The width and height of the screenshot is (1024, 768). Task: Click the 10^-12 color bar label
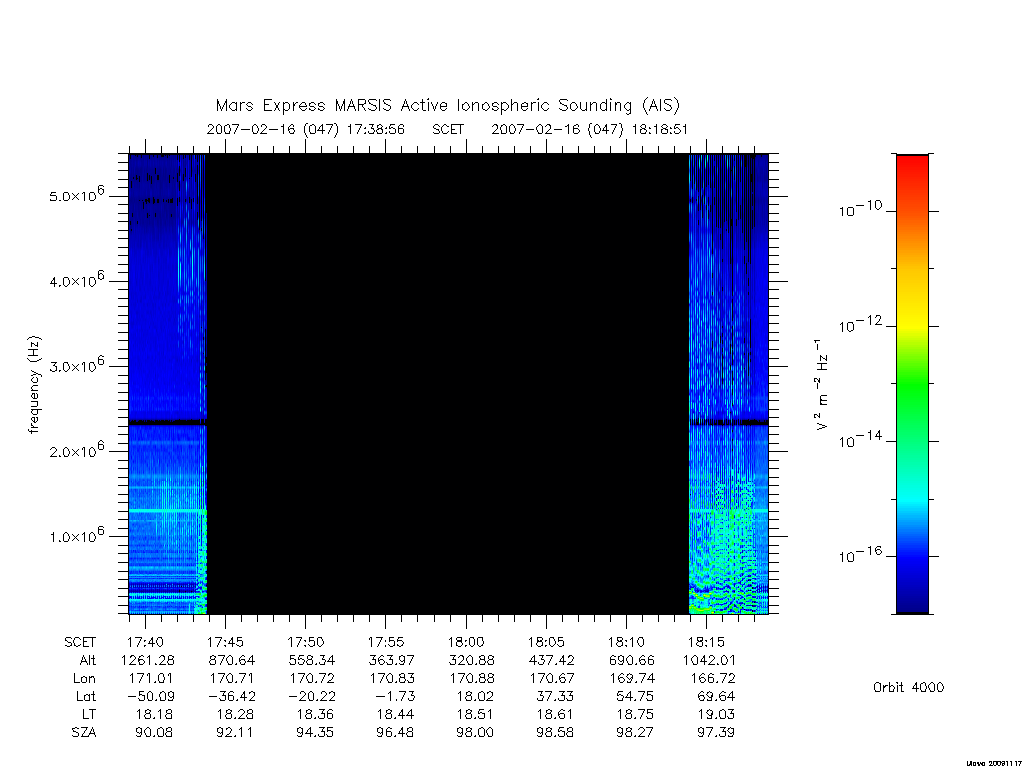860,324
